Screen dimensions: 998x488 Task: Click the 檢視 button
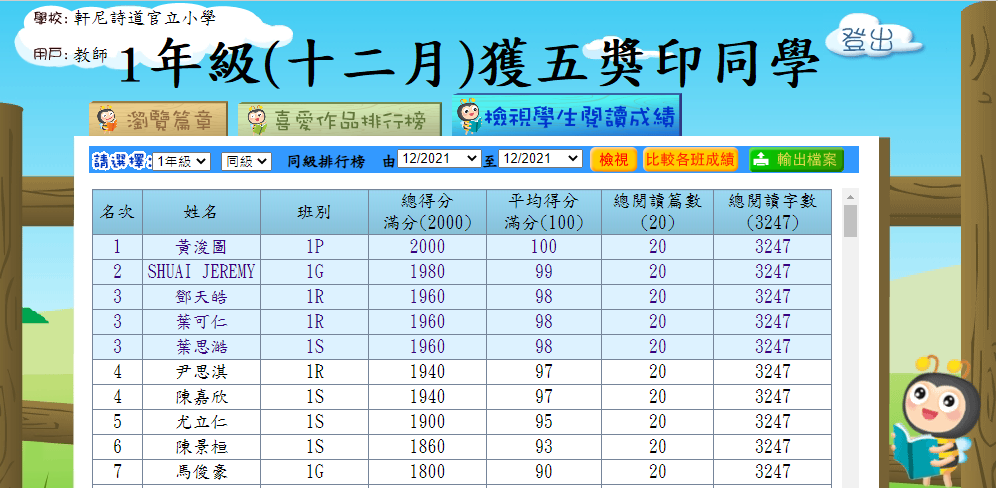coord(614,160)
